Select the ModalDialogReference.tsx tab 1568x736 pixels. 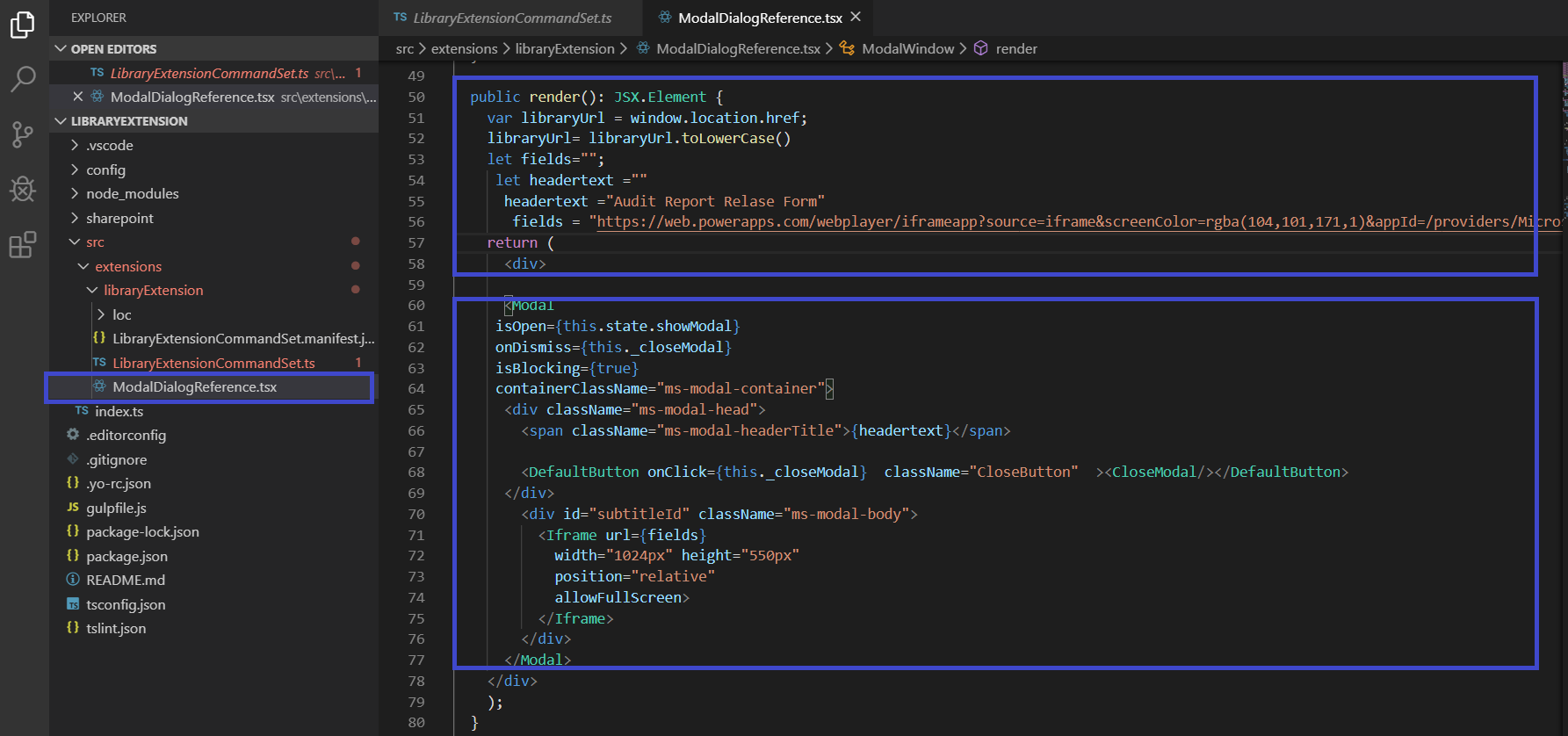click(x=759, y=18)
